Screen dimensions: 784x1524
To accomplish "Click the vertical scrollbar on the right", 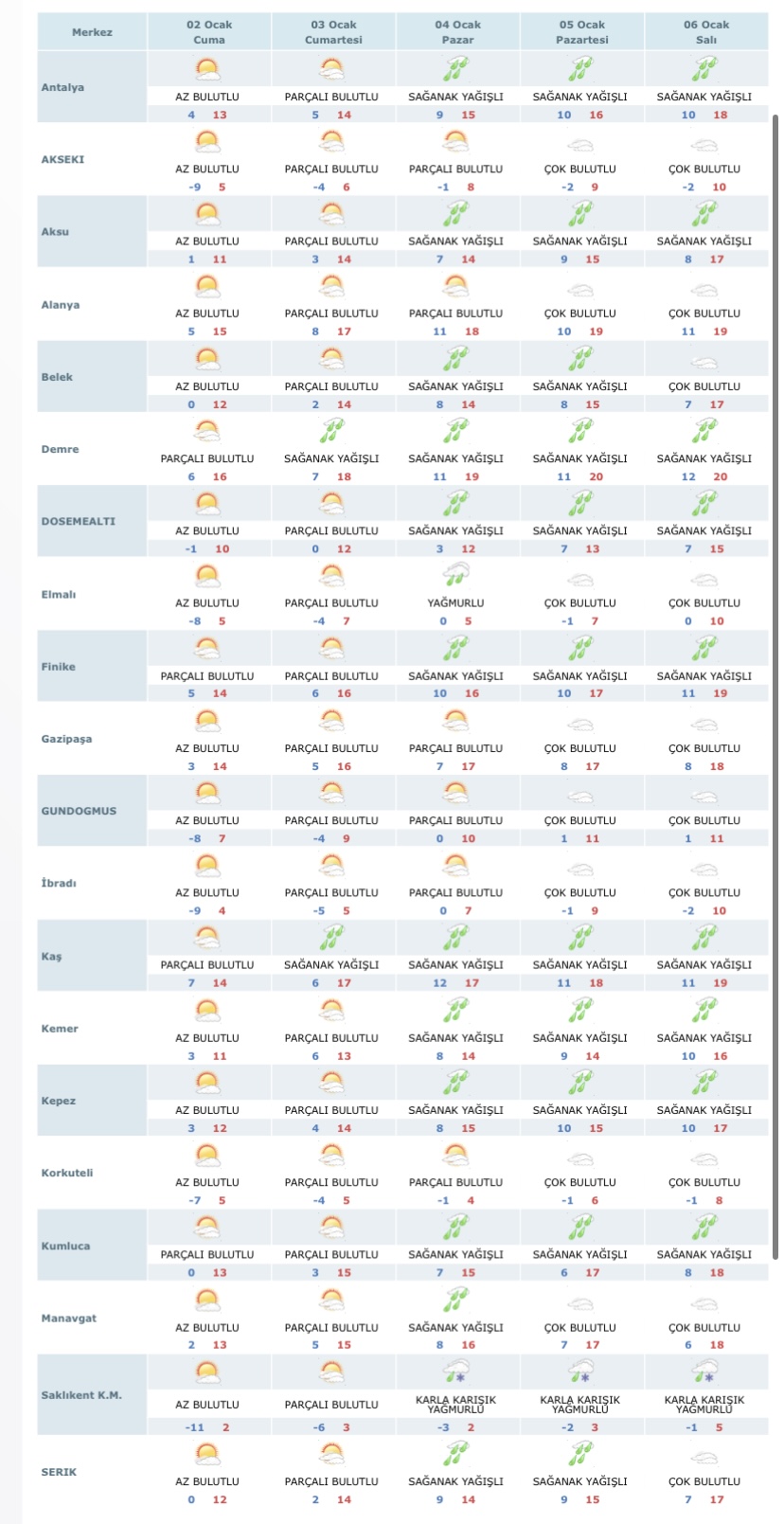I will (776, 663).
